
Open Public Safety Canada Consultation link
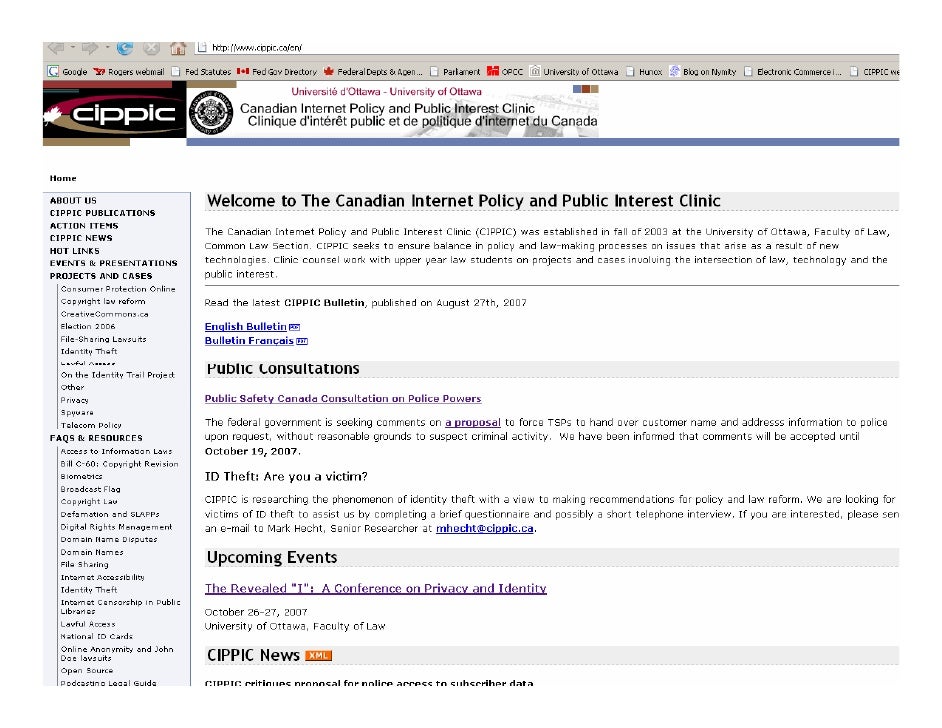coord(343,399)
